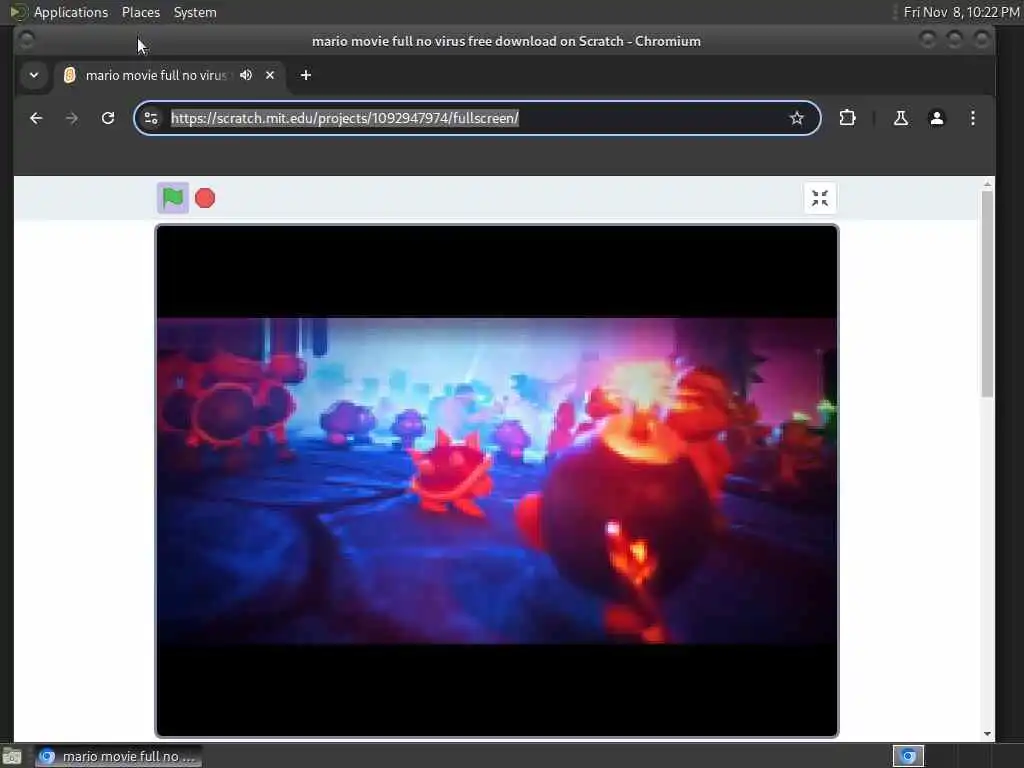The image size is (1024, 768).
Task: Click the Scratch stage video area
Action: pyautogui.click(x=497, y=481)
